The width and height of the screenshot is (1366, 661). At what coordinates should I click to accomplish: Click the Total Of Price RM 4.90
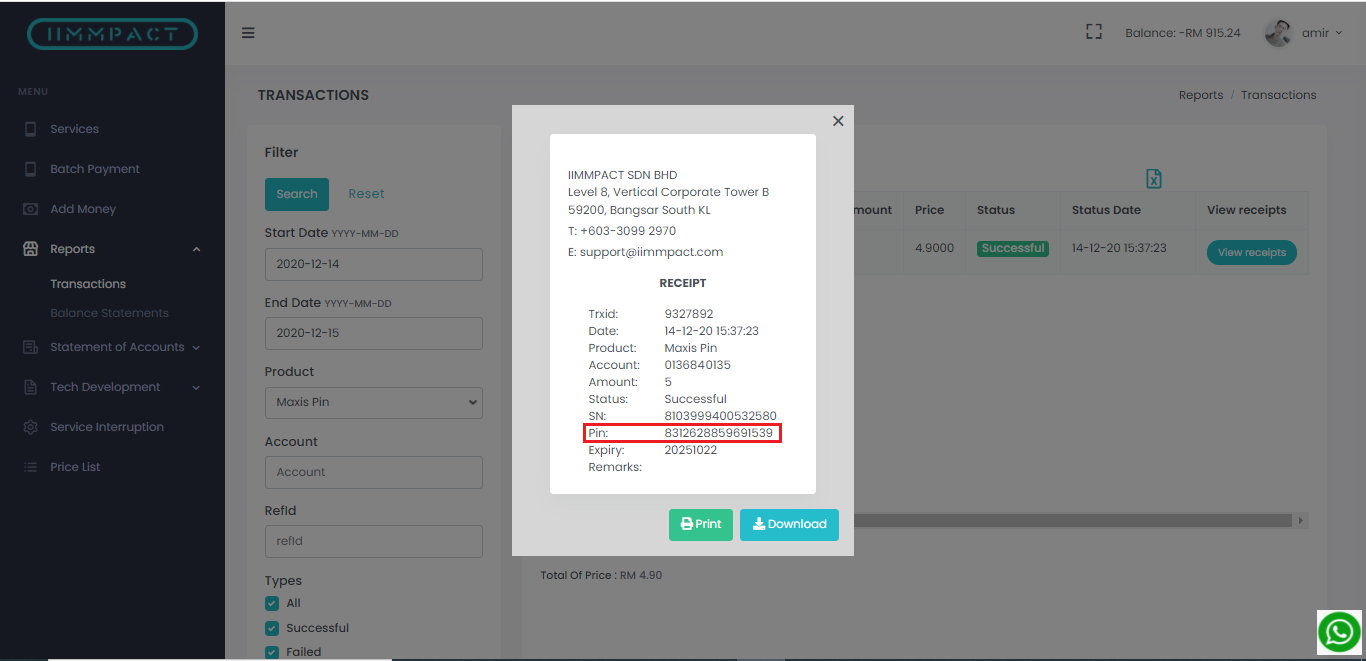click(601, 575)
